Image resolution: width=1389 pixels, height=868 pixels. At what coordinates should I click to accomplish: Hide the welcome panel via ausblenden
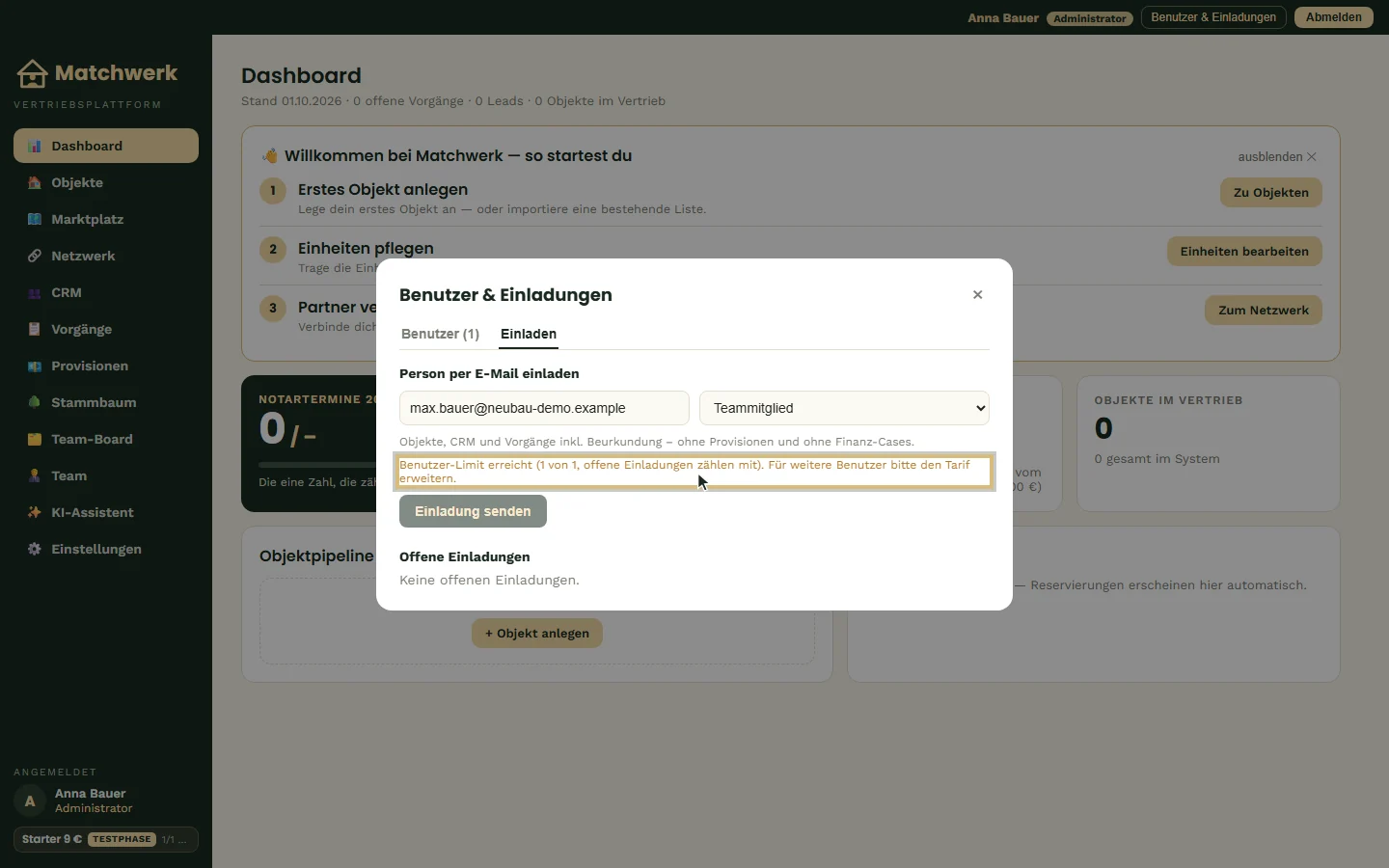pos(1277,157)
